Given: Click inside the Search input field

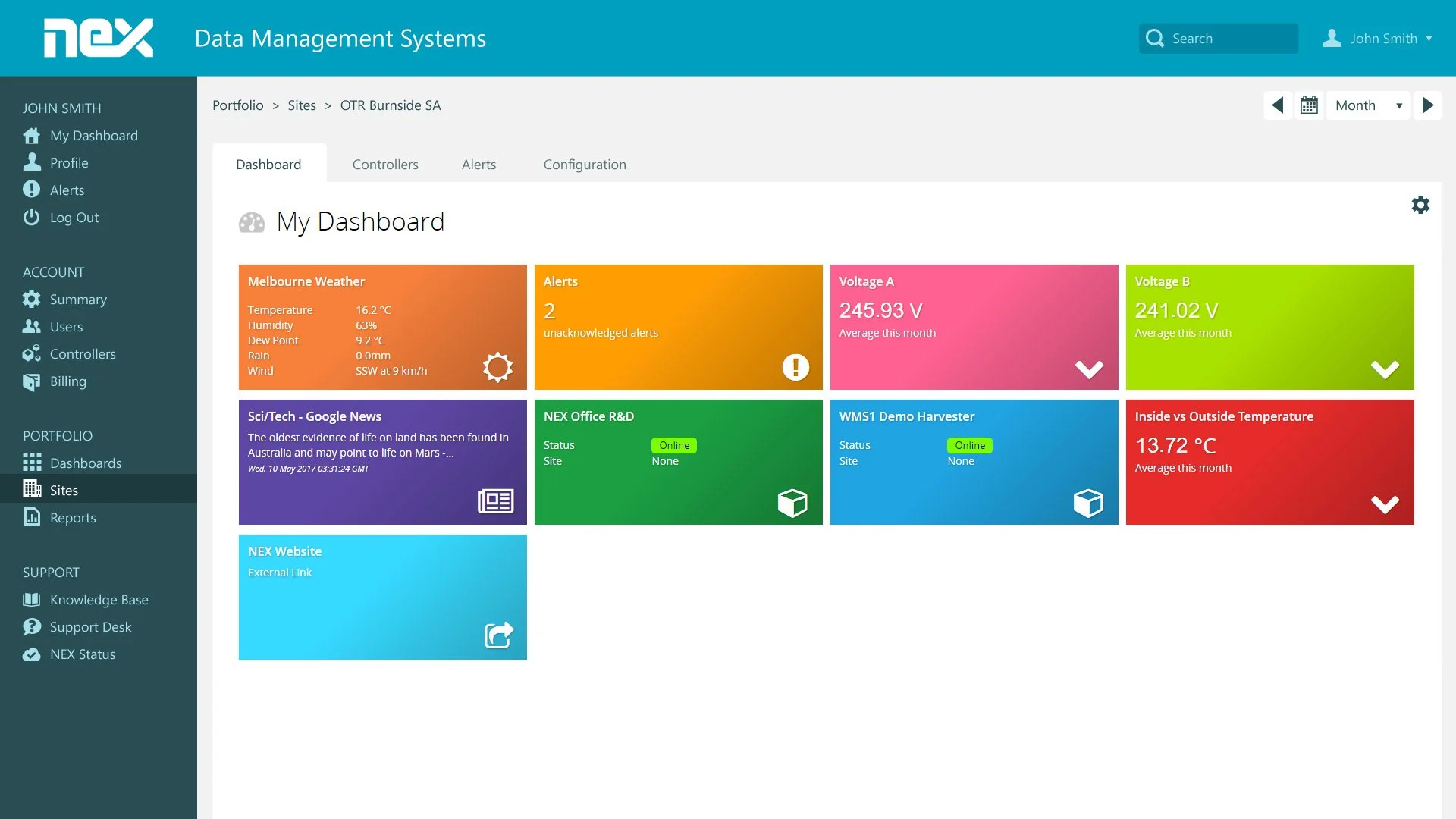Looking at the screenshot, I should tap(1228, 38).
